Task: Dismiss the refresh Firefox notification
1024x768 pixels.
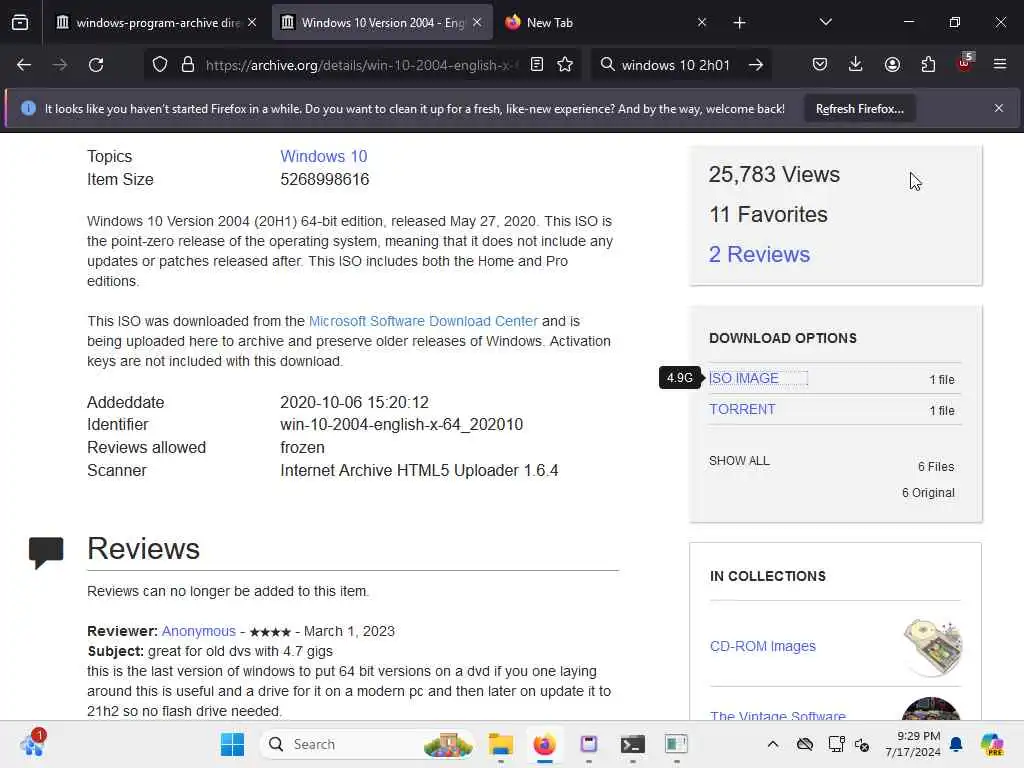Action: point(999,108)
